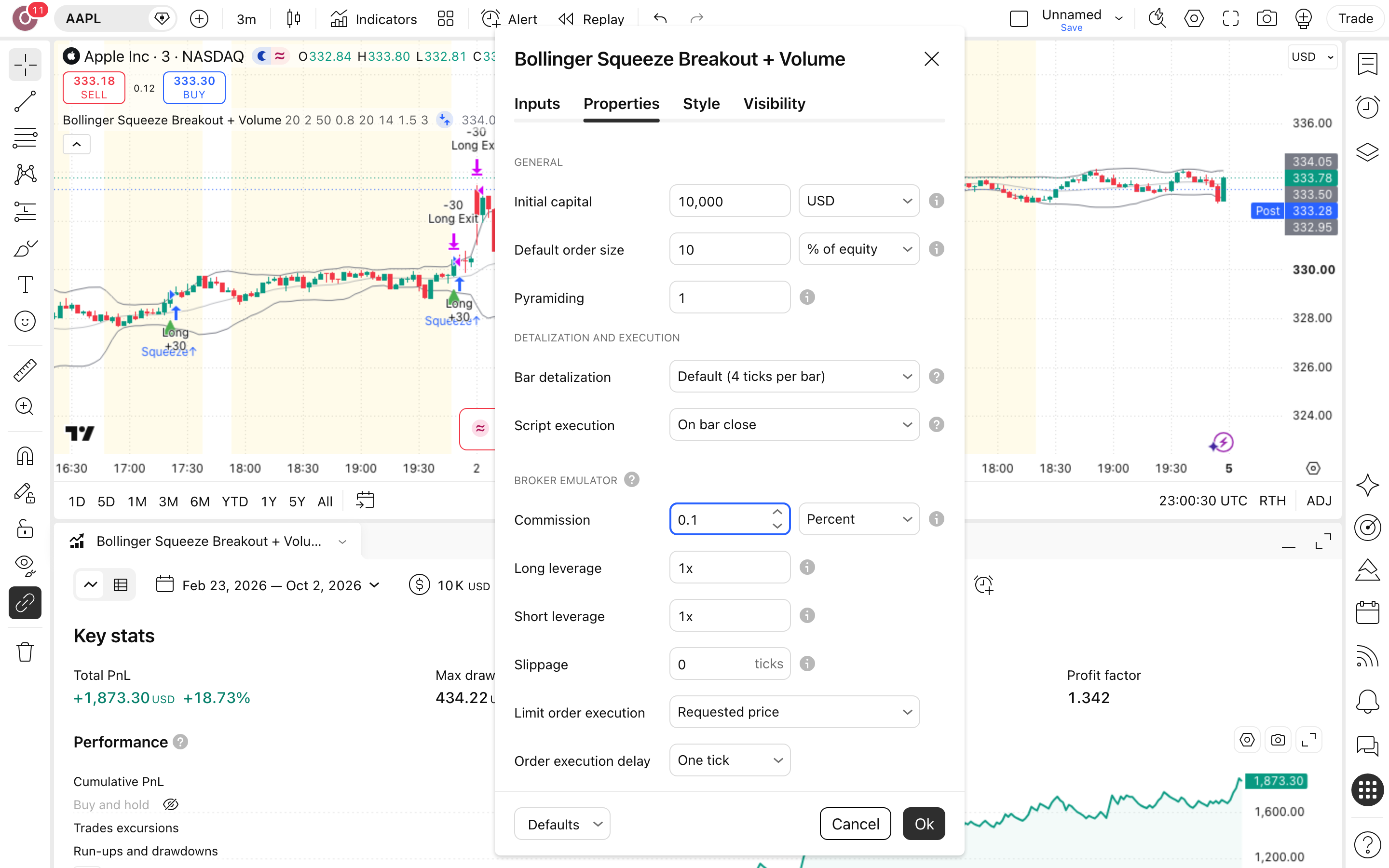
Task: Create an Alert from toolbar
Action: coord(509,19)
